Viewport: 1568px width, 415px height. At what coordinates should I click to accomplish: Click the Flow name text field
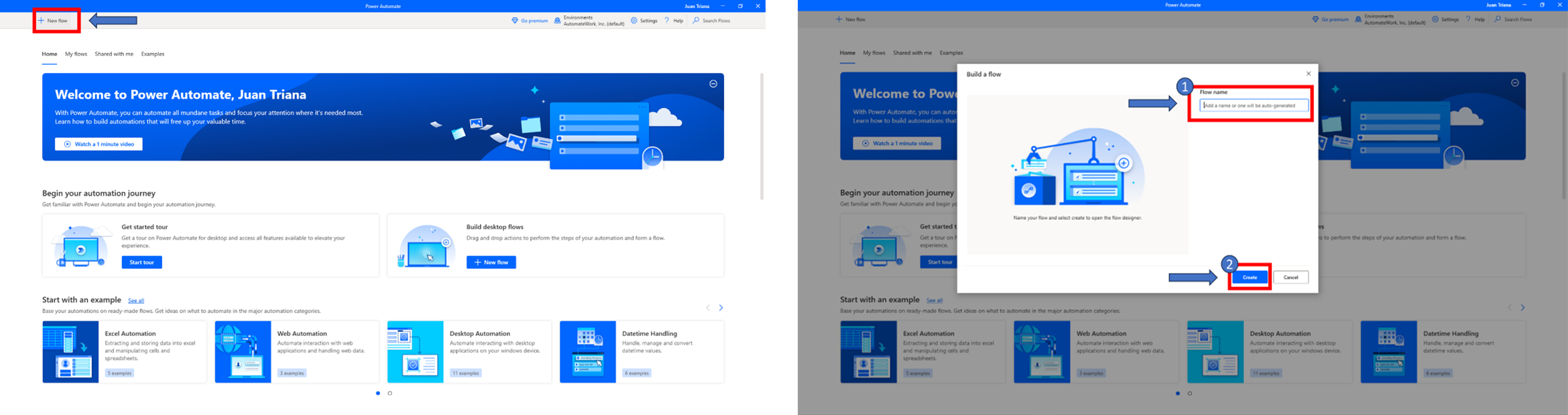[1254, 105]
